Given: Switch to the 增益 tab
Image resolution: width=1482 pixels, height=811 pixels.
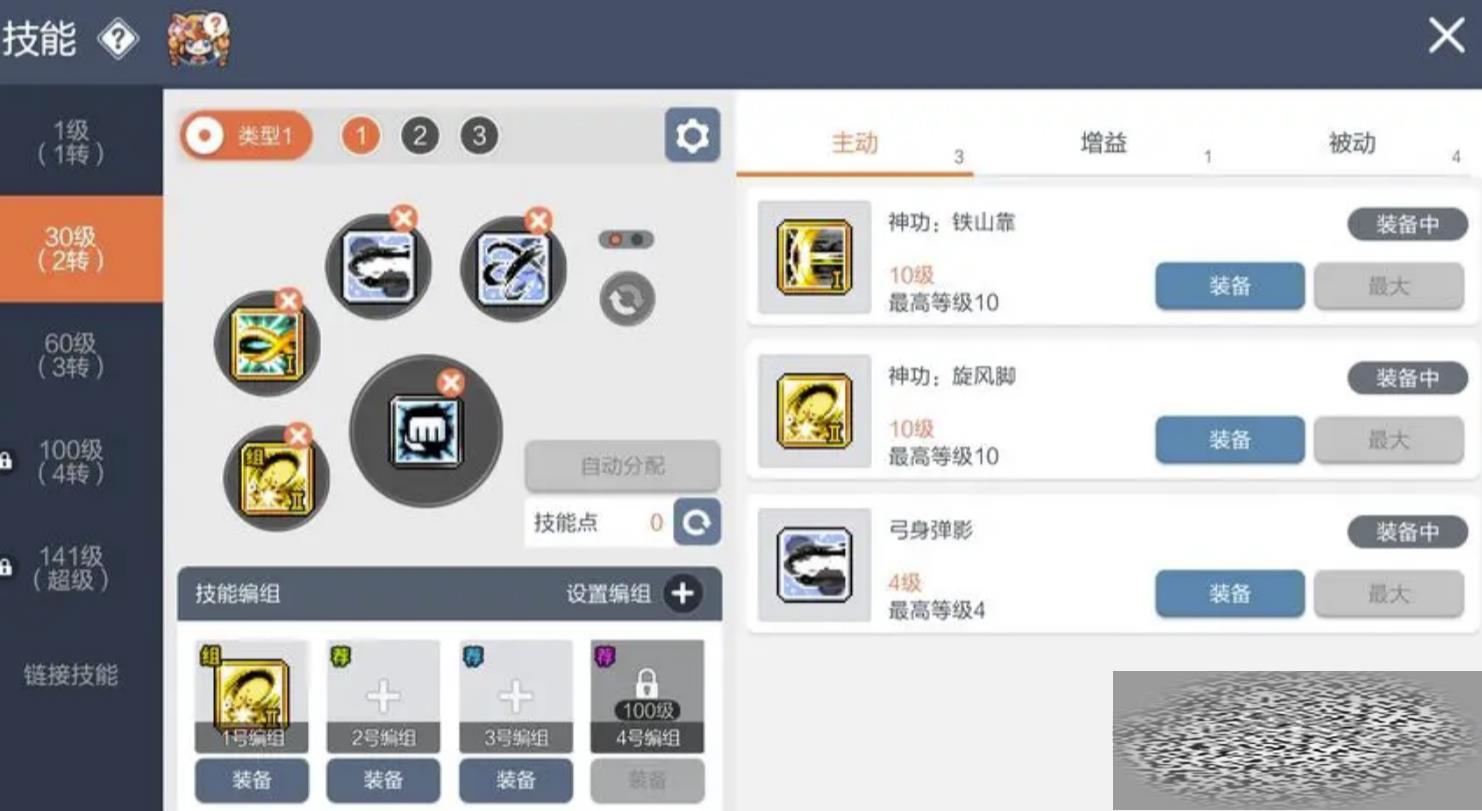Looking at the screenshot, I should 1104,143.
